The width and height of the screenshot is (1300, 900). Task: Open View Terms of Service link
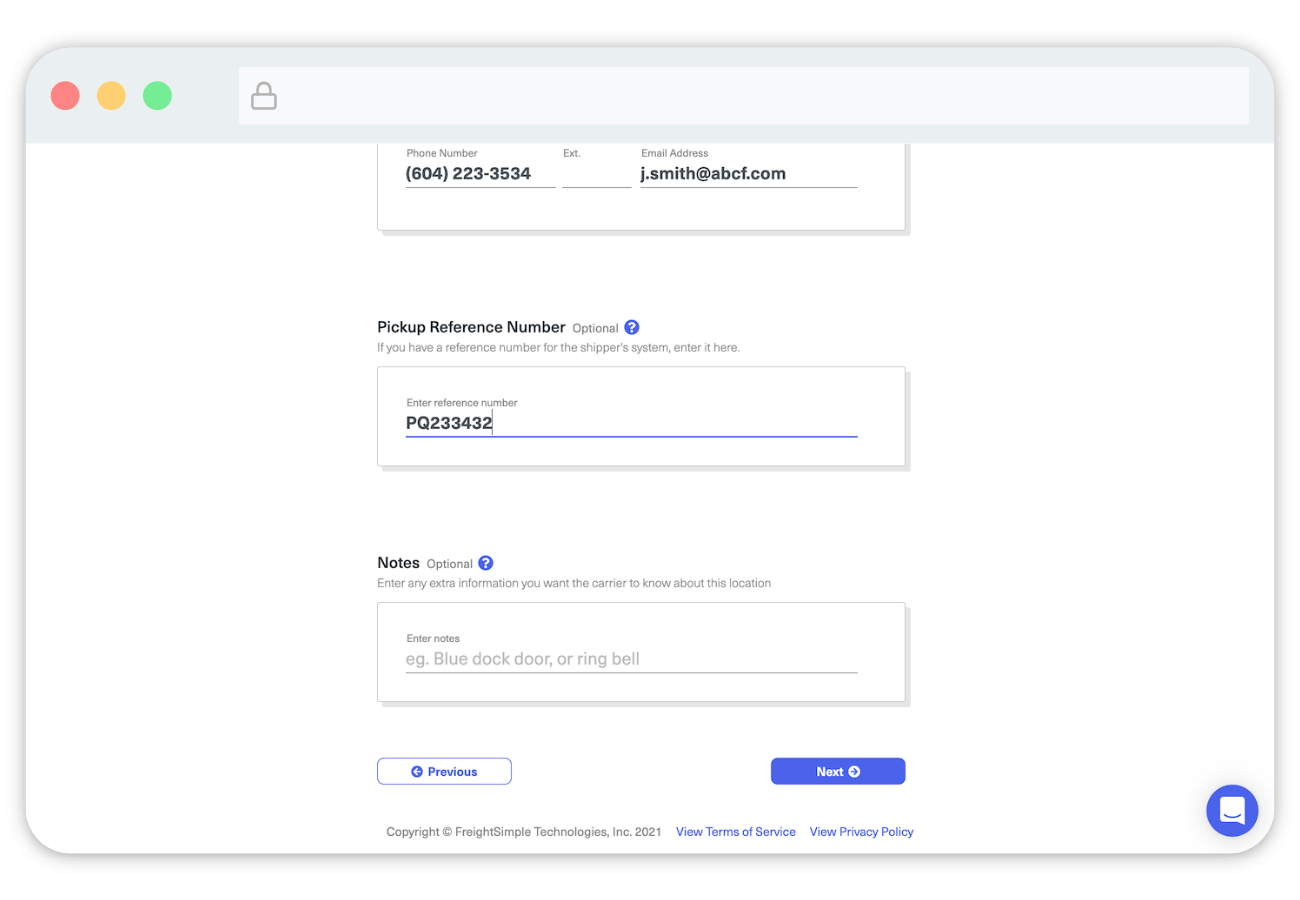(735, 832)
